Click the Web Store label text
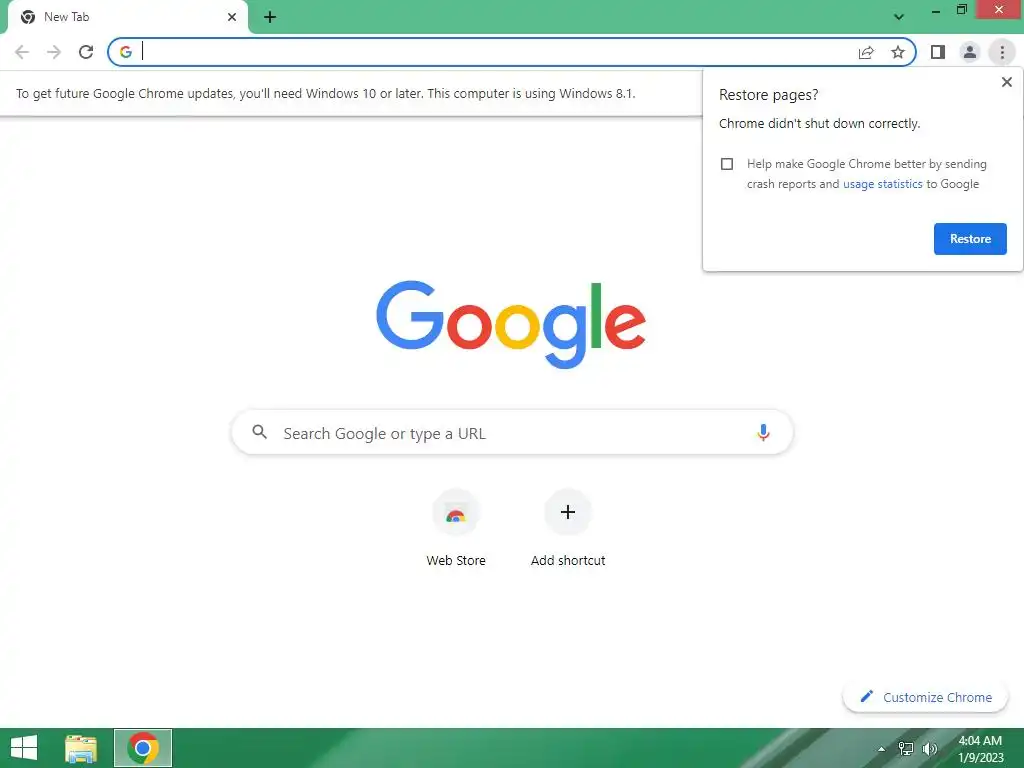 tap(456, 560)
